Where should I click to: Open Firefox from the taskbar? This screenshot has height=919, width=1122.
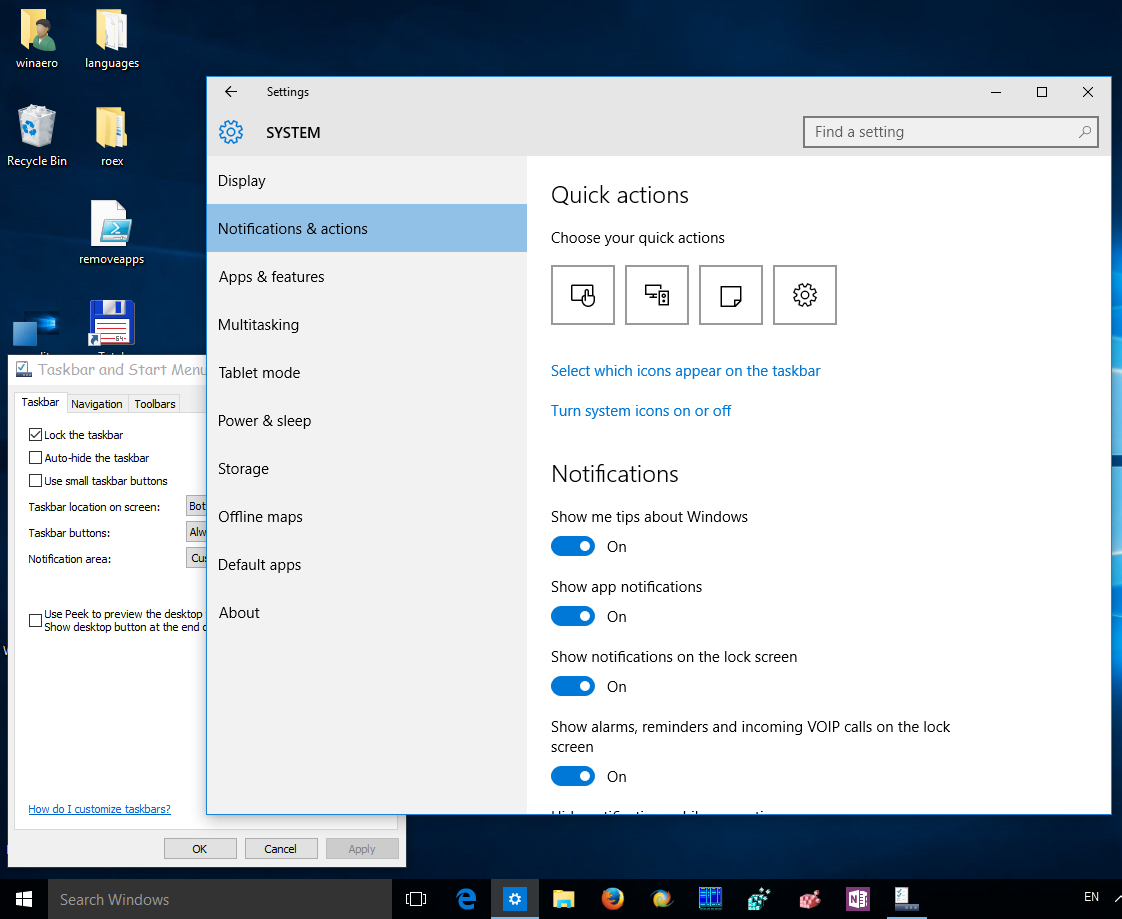click(613, 899)
